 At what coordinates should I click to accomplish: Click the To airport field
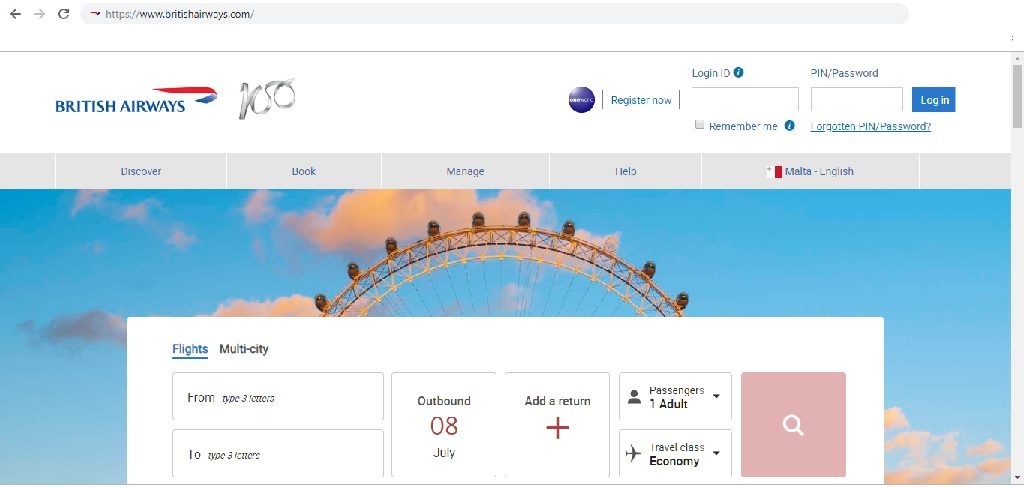pyautogui.click(x=278, y=453)
